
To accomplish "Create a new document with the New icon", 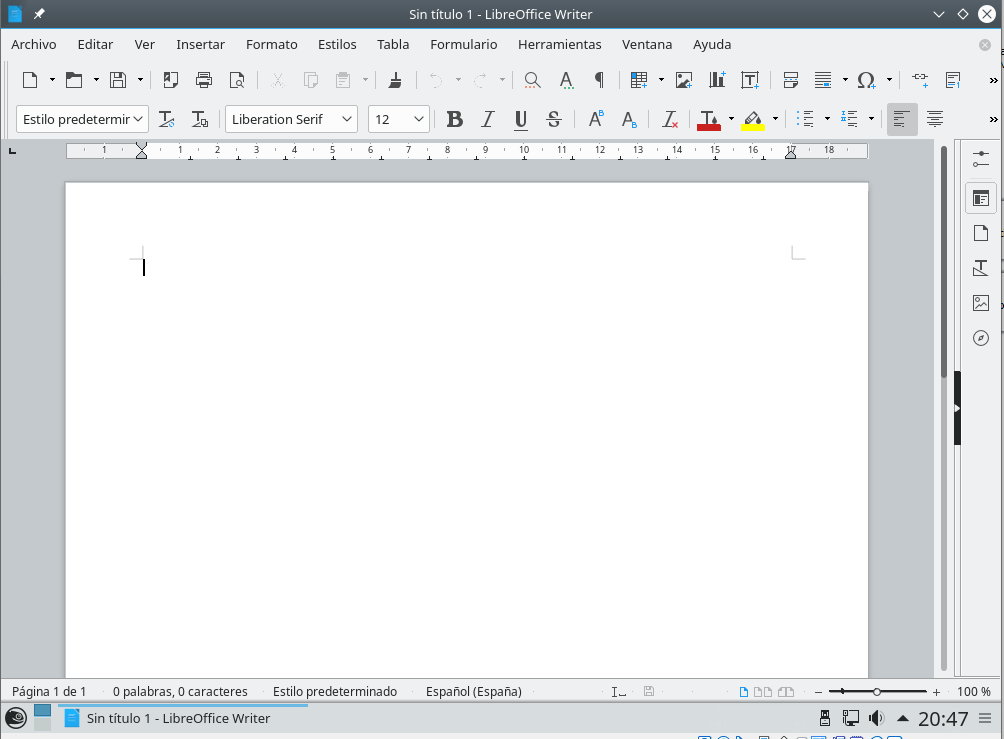I will (x=29, y=80).
